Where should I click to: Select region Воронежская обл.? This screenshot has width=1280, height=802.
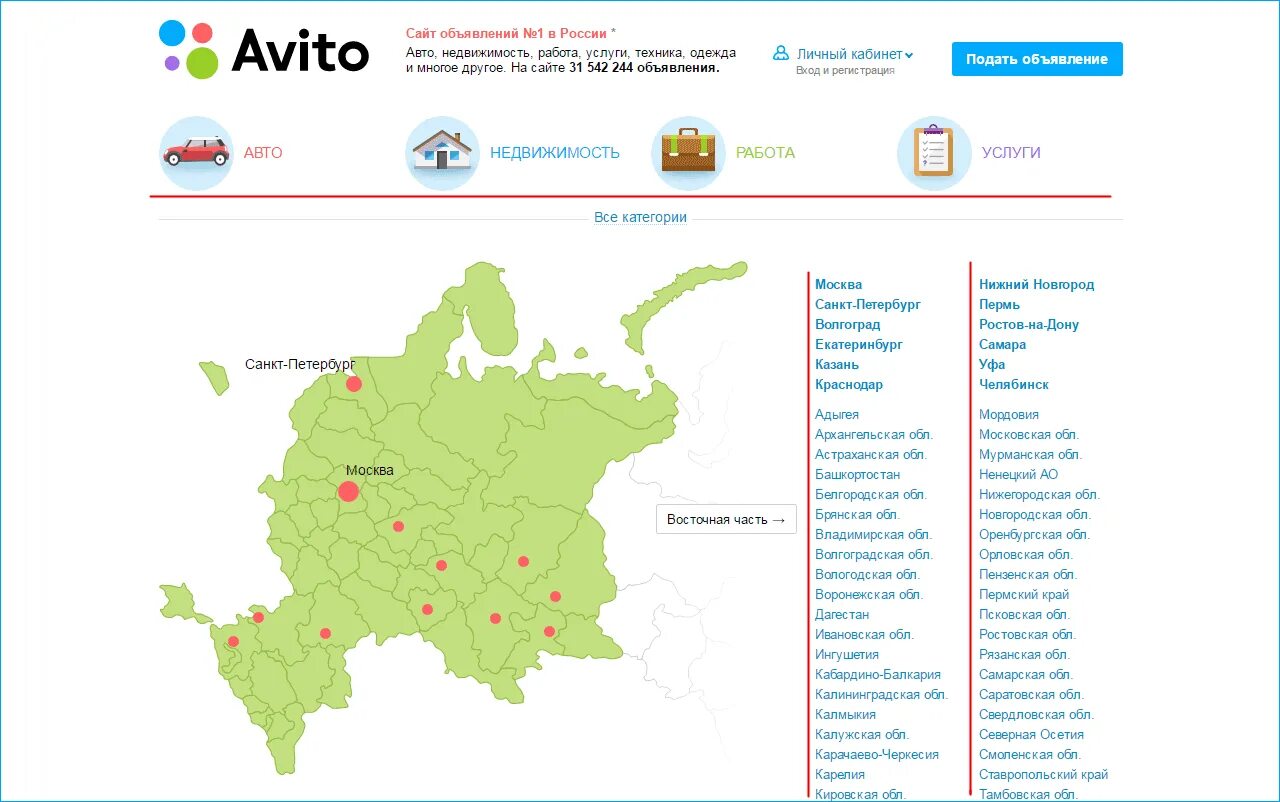[x=869, y=594]
